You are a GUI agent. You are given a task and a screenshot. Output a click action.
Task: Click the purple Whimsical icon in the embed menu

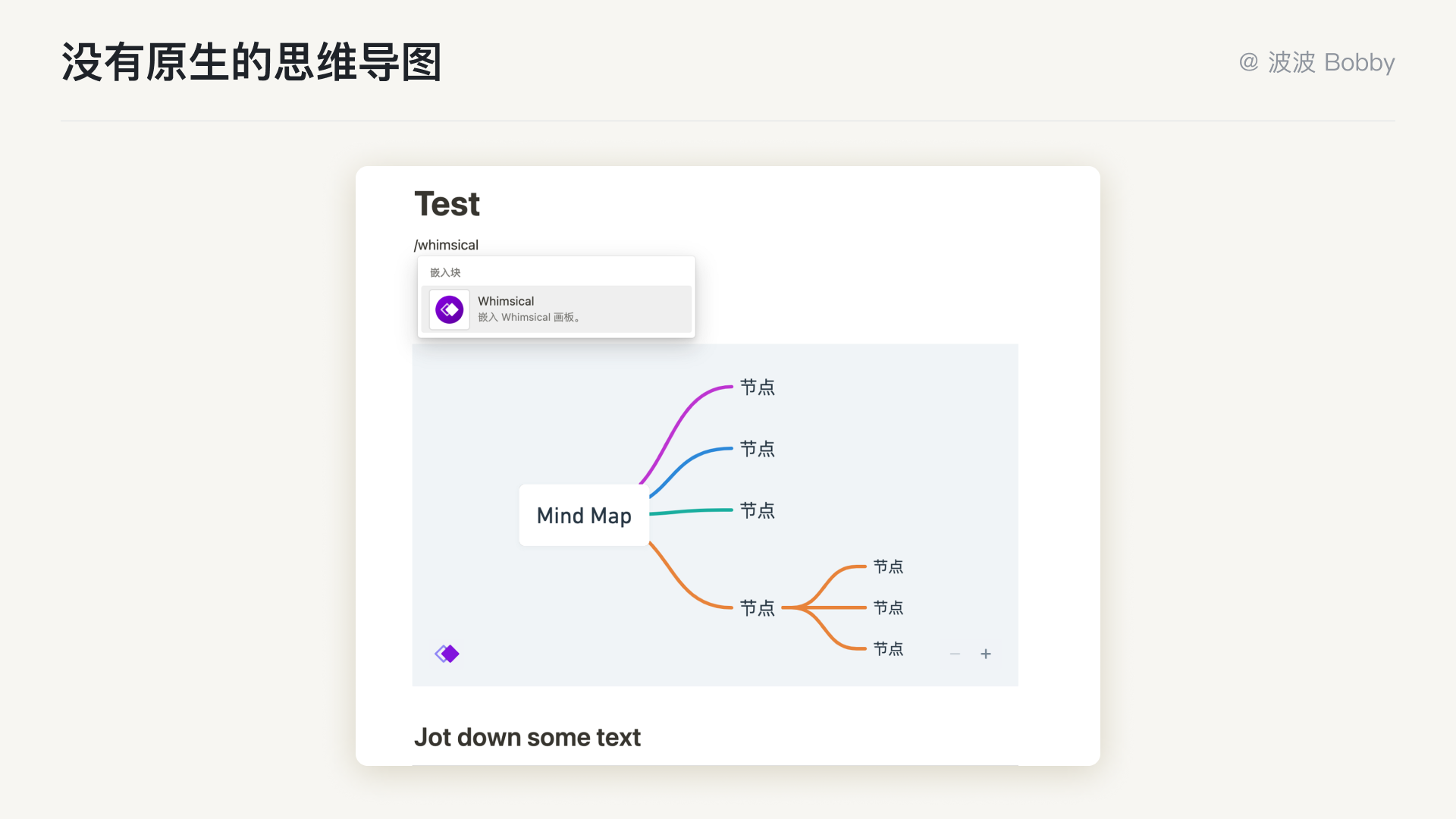tap(450, 309)
